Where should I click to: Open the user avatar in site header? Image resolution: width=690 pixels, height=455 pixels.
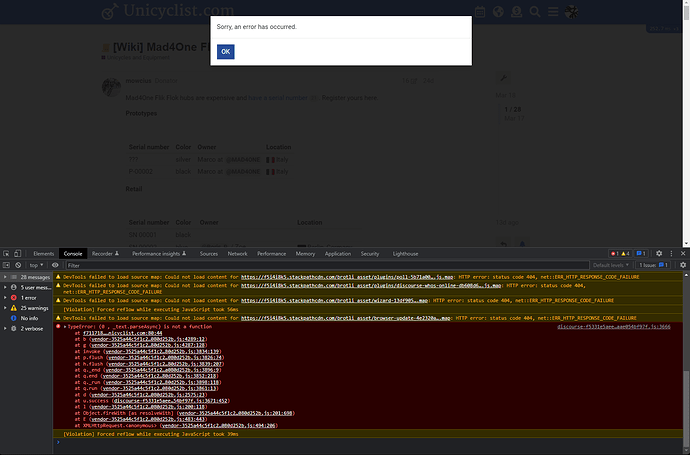[572, 12]
